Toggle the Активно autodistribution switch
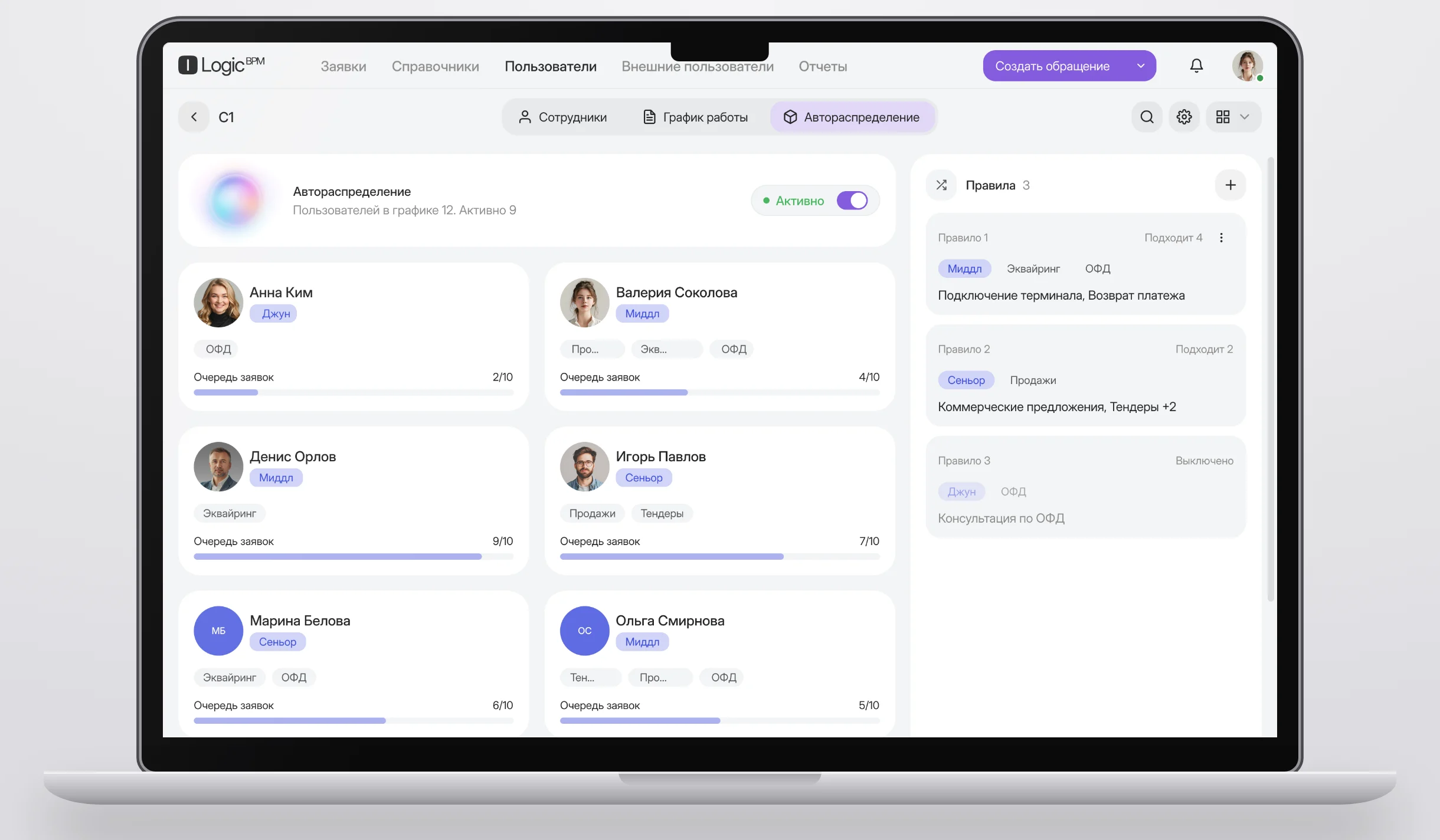This screenshot has width=1440, height=840. (852, 201)
